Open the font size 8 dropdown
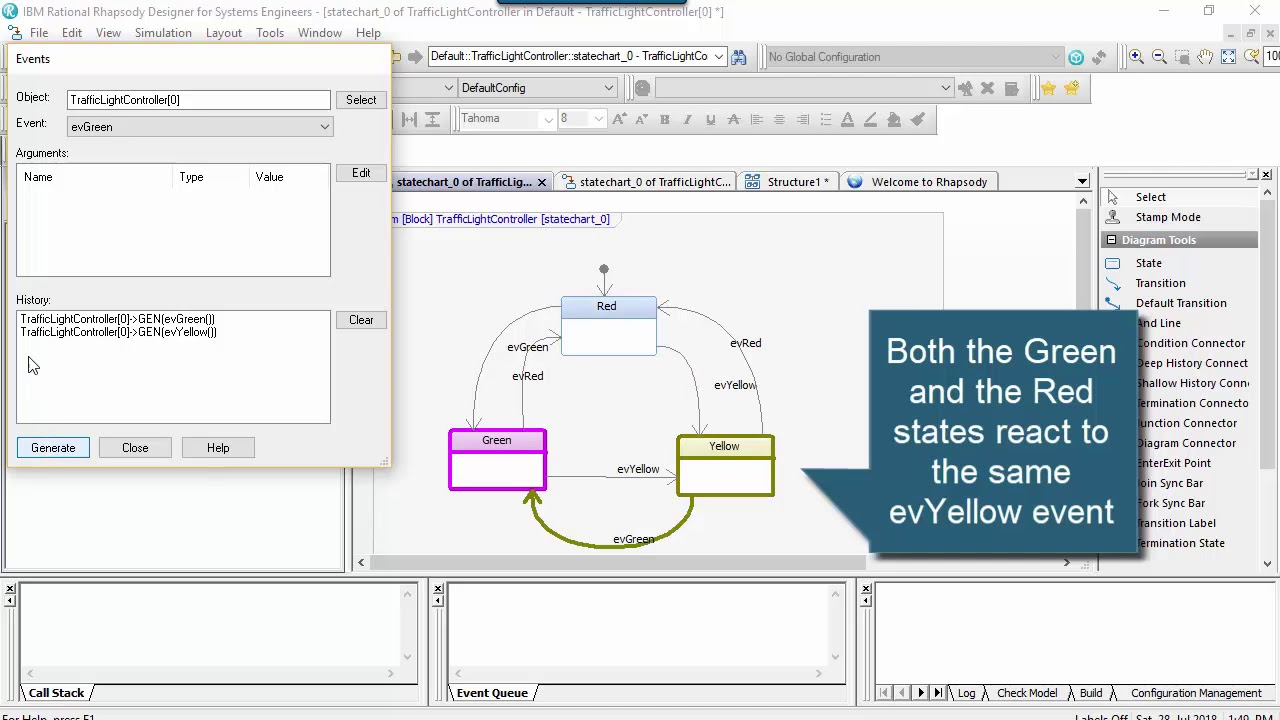 coord(598,119)
